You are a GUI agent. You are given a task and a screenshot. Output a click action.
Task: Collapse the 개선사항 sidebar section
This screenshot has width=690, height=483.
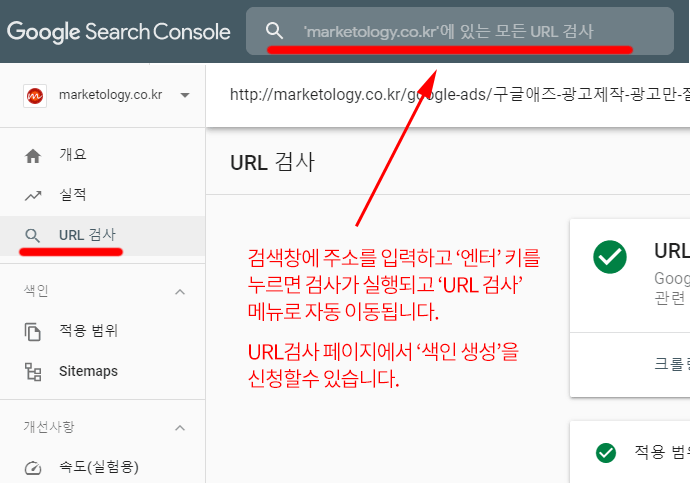pyautogui.click(x=180, y=427)
